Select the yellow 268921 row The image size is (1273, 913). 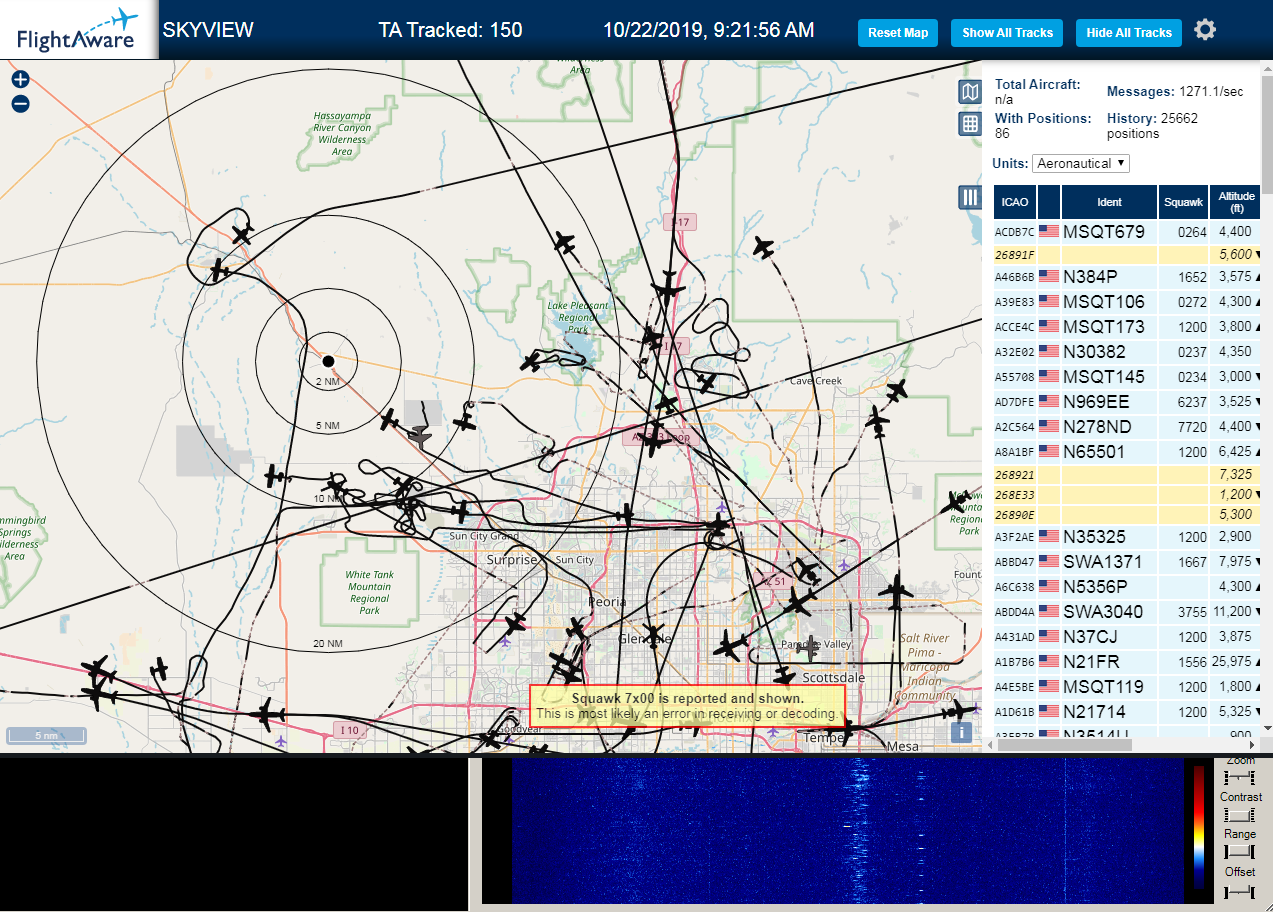[x=1127, y=474]
